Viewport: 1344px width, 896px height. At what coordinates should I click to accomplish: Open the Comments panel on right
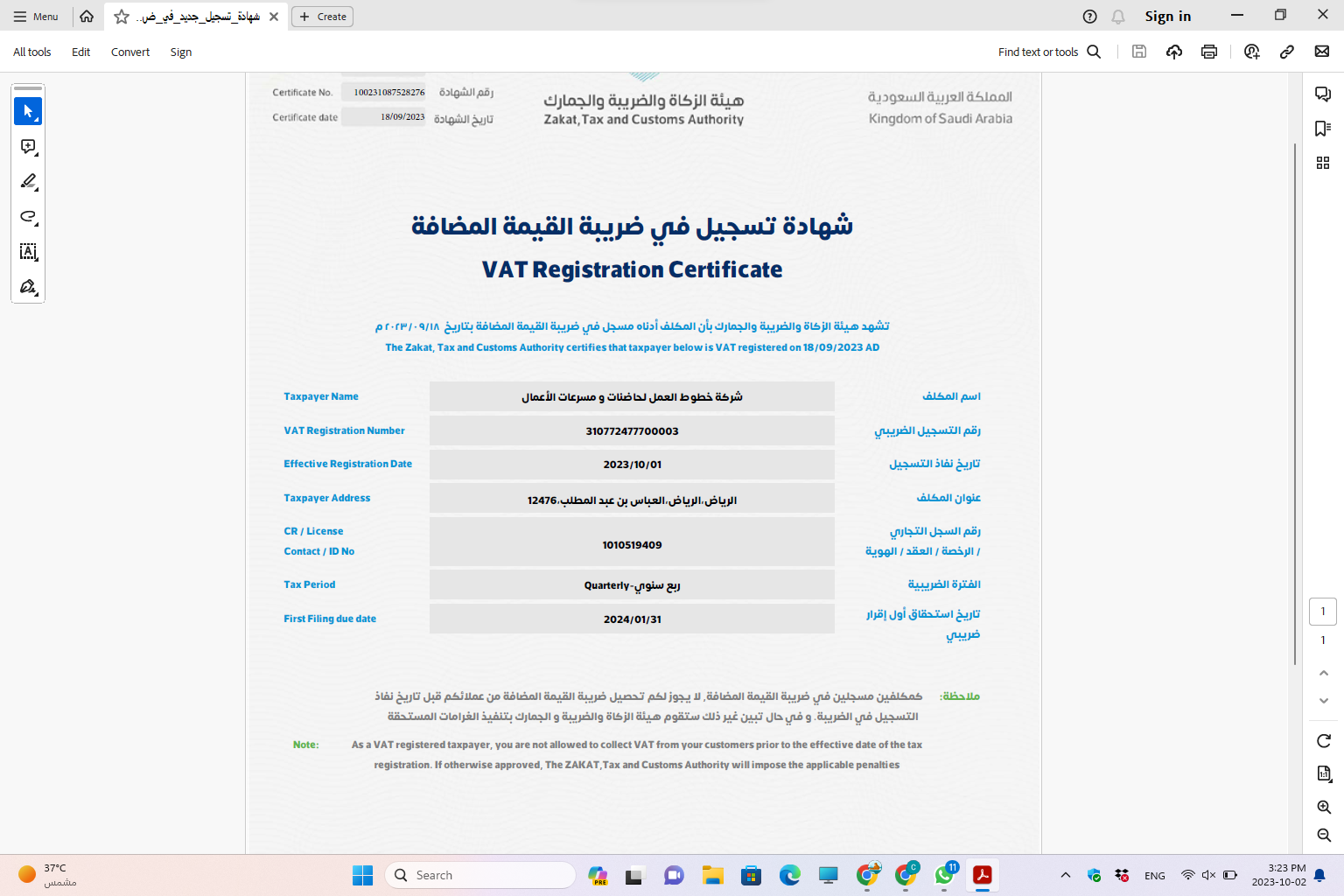1323,94
